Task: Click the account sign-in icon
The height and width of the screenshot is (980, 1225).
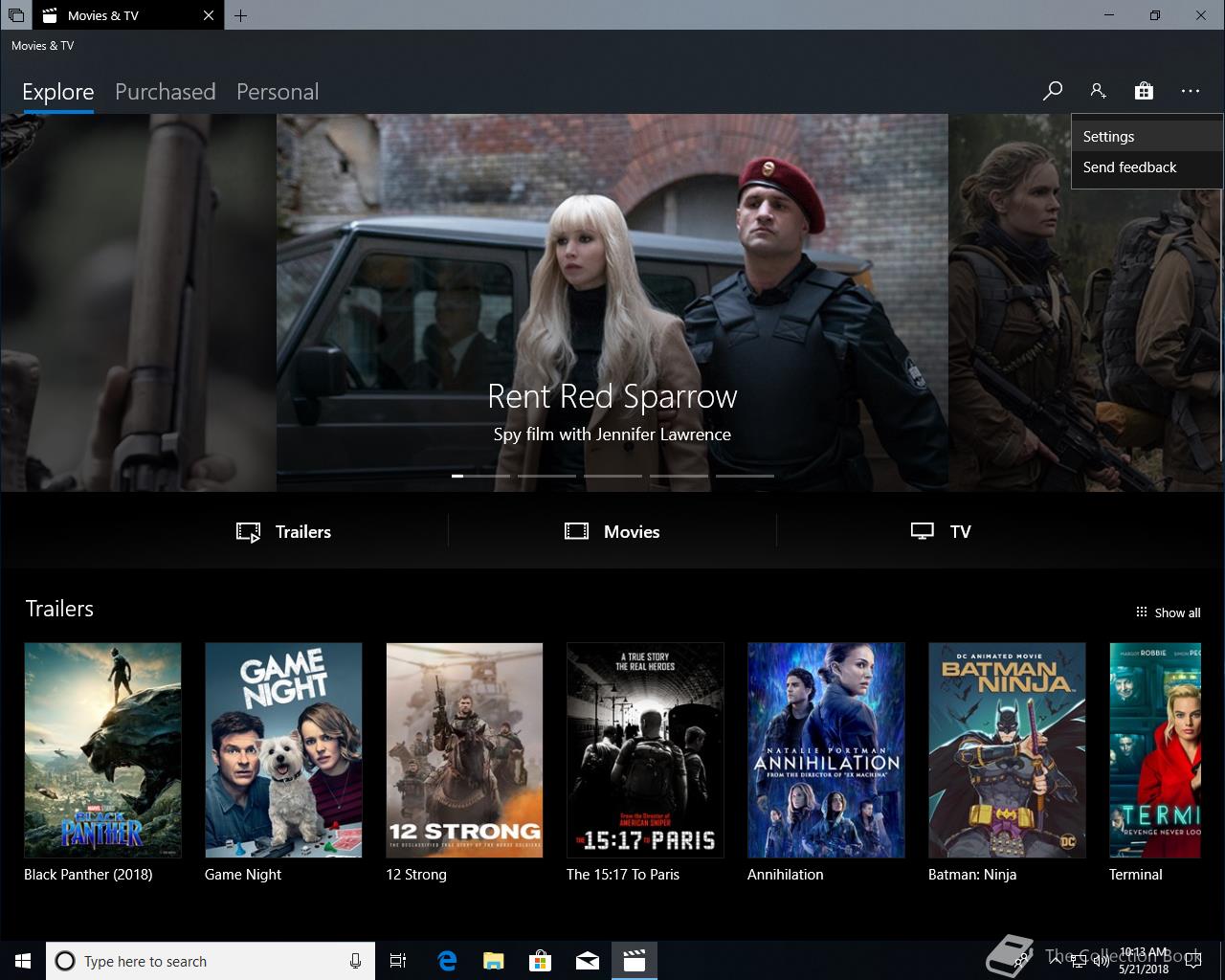Action: [1098, 91]
